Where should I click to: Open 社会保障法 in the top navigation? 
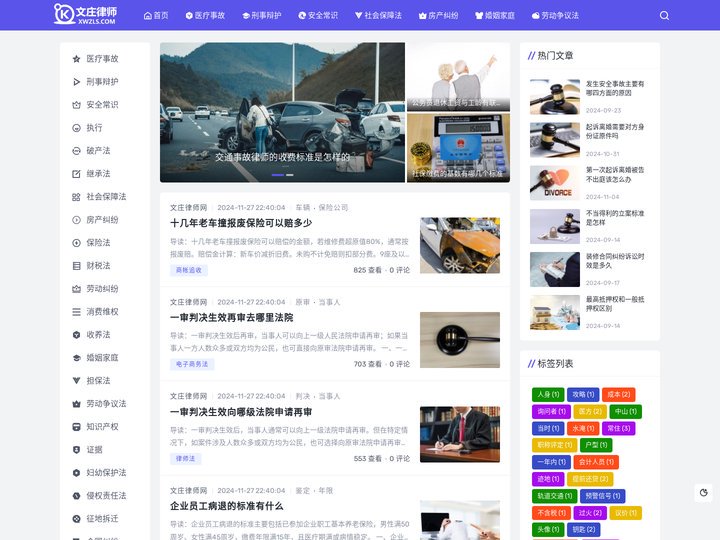(378, 16)
